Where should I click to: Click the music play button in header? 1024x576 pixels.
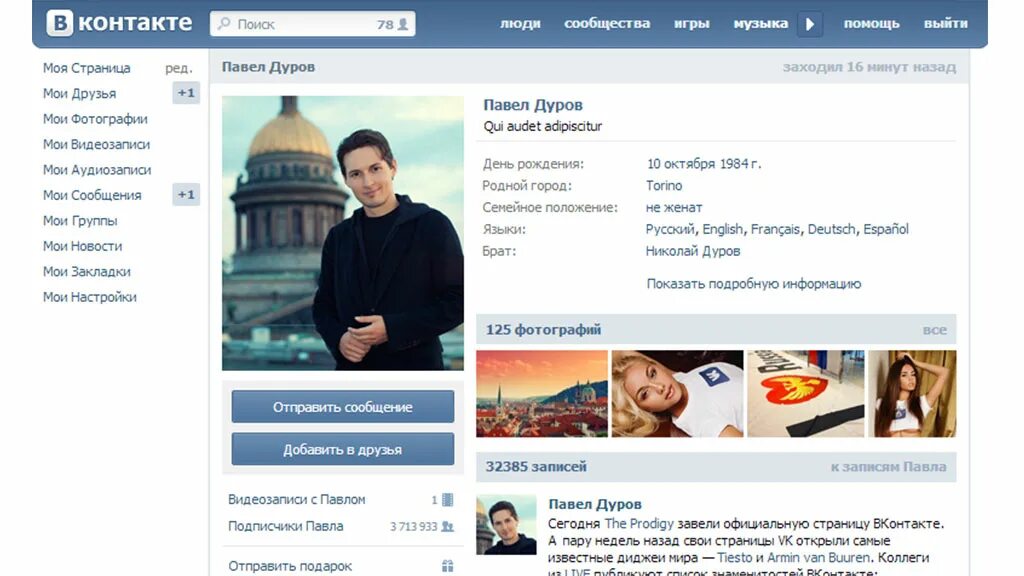pyautogui.click(x=810, y=24)
